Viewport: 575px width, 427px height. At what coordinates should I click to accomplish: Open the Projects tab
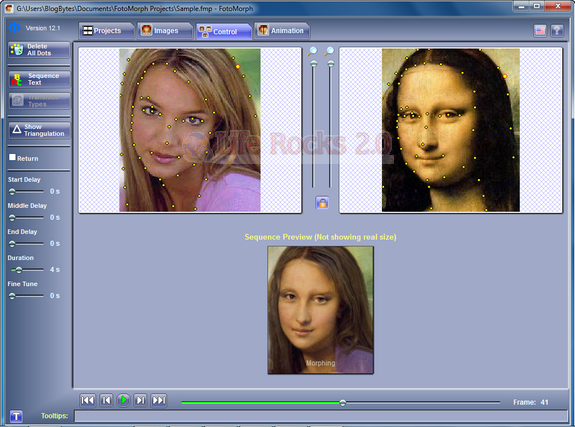pyautogui.click(x=106, y=31)
